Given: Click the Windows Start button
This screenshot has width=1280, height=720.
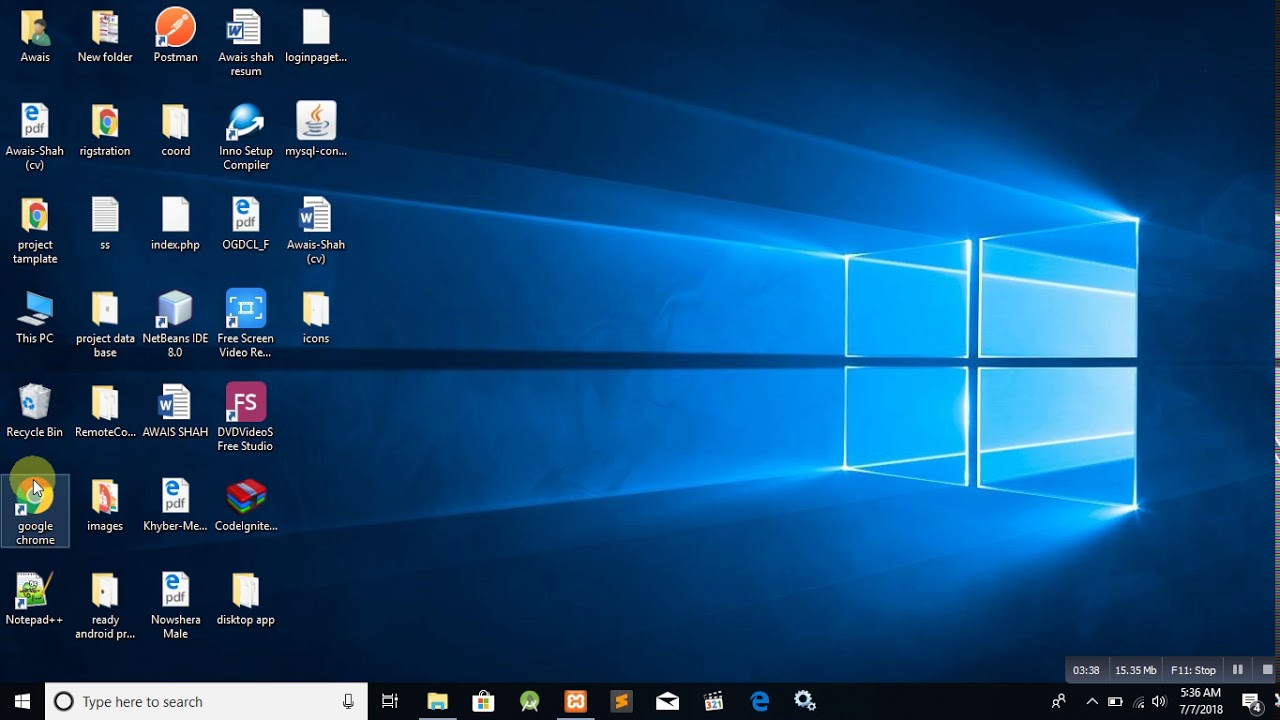Looking at the screenshot, I should 22,701.
